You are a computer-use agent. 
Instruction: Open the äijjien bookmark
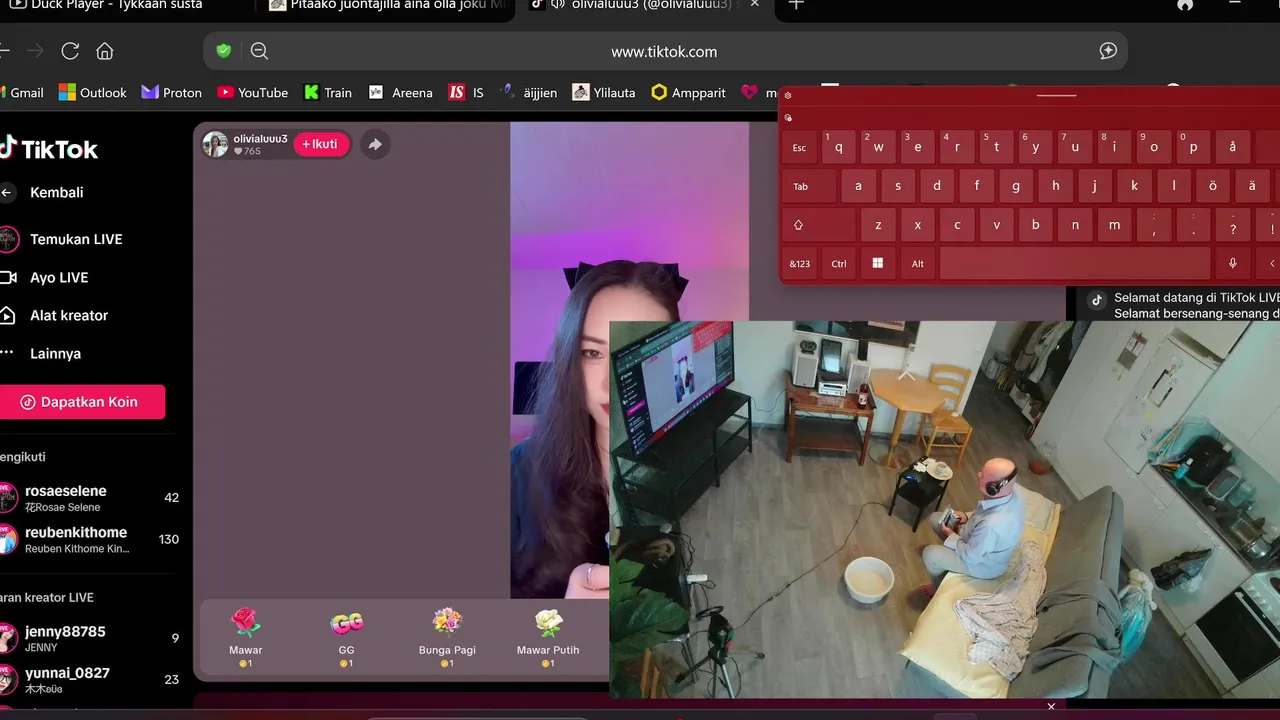(x=529, y=92)
